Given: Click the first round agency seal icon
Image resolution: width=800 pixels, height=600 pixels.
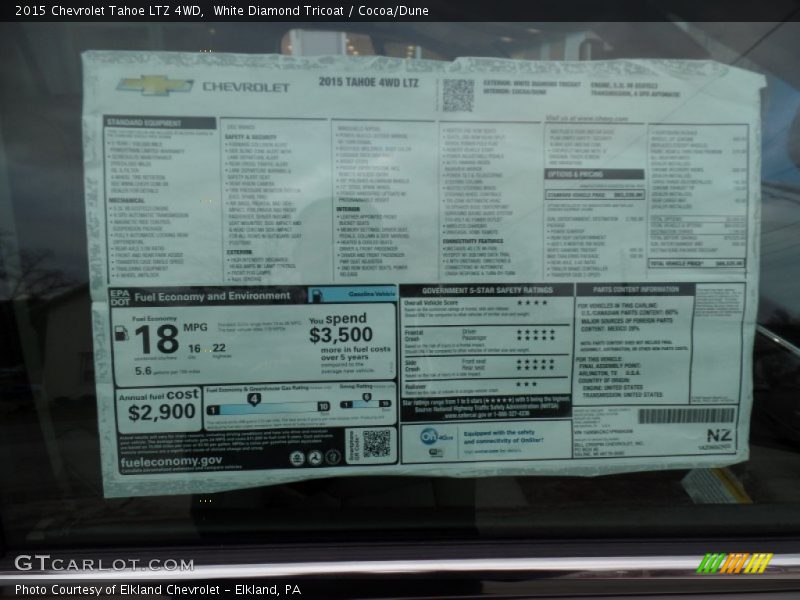Looking at the screenshot, I should pyautogui.click(x=297, y=458).
